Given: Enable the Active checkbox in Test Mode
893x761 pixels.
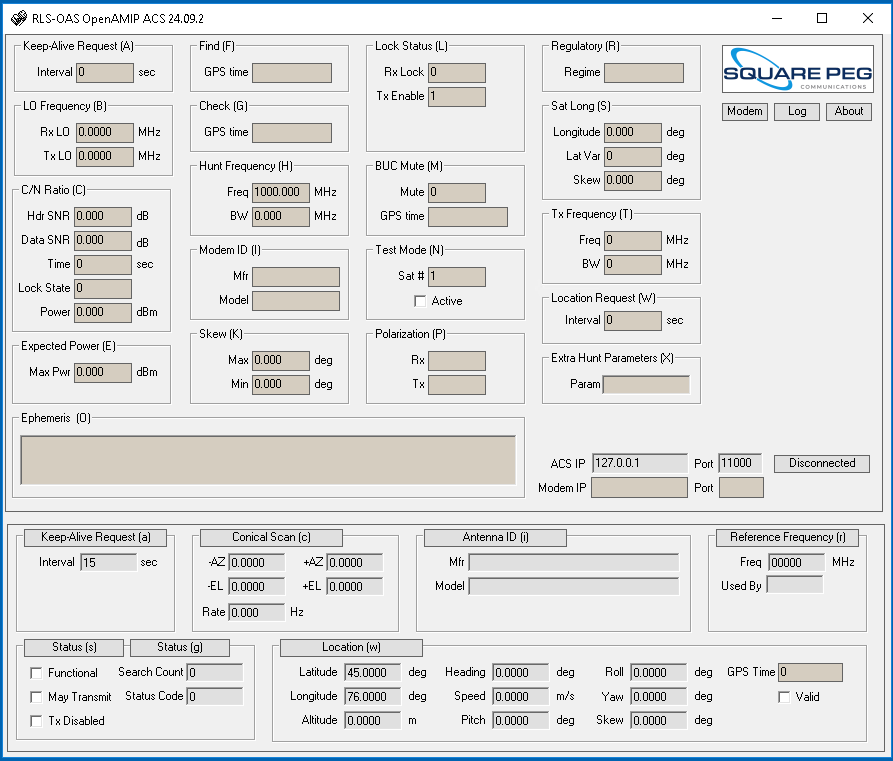Looking at the screenshot, I should point(420,301).
